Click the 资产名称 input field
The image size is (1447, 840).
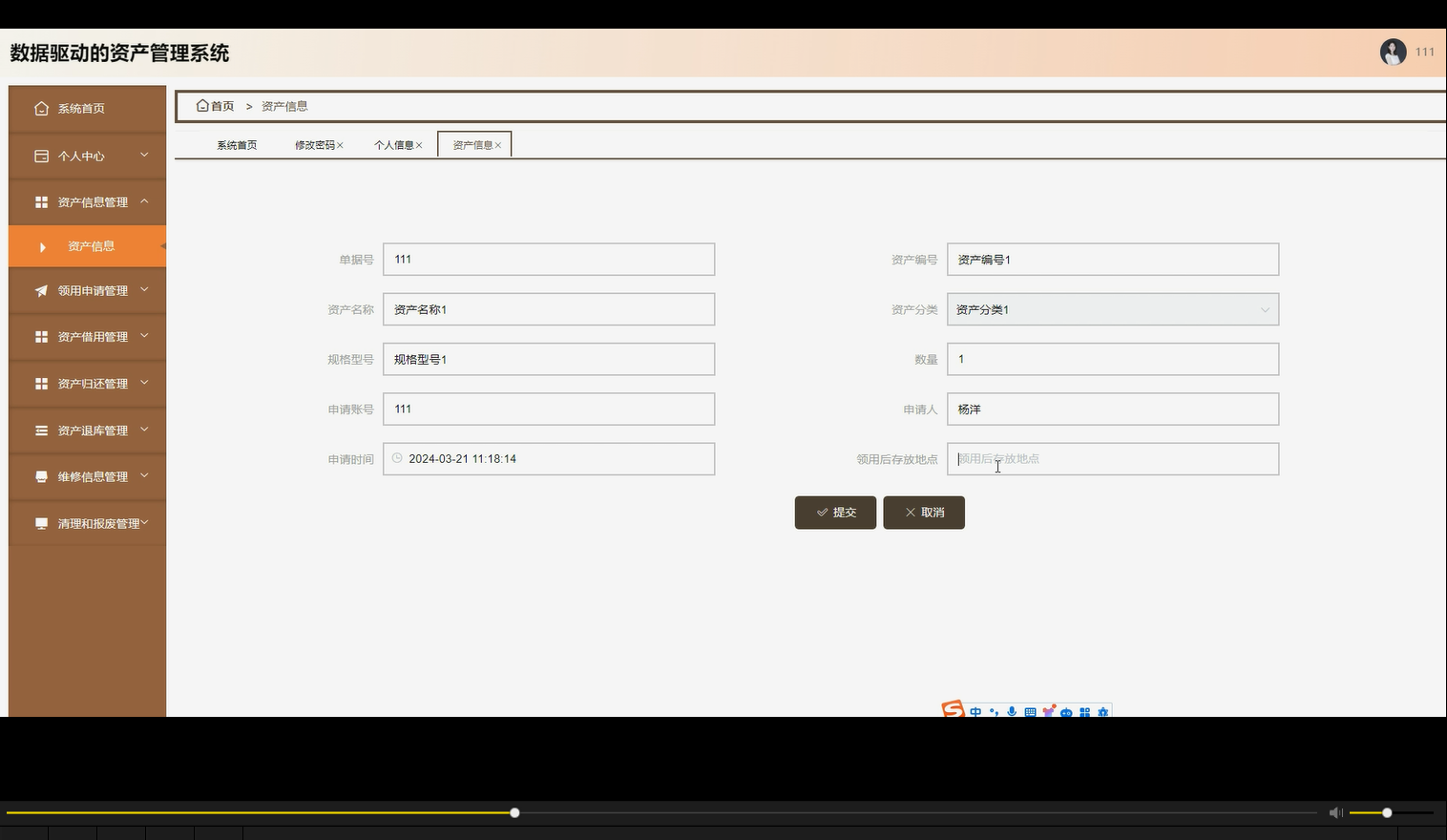click(x=549, y=309)
